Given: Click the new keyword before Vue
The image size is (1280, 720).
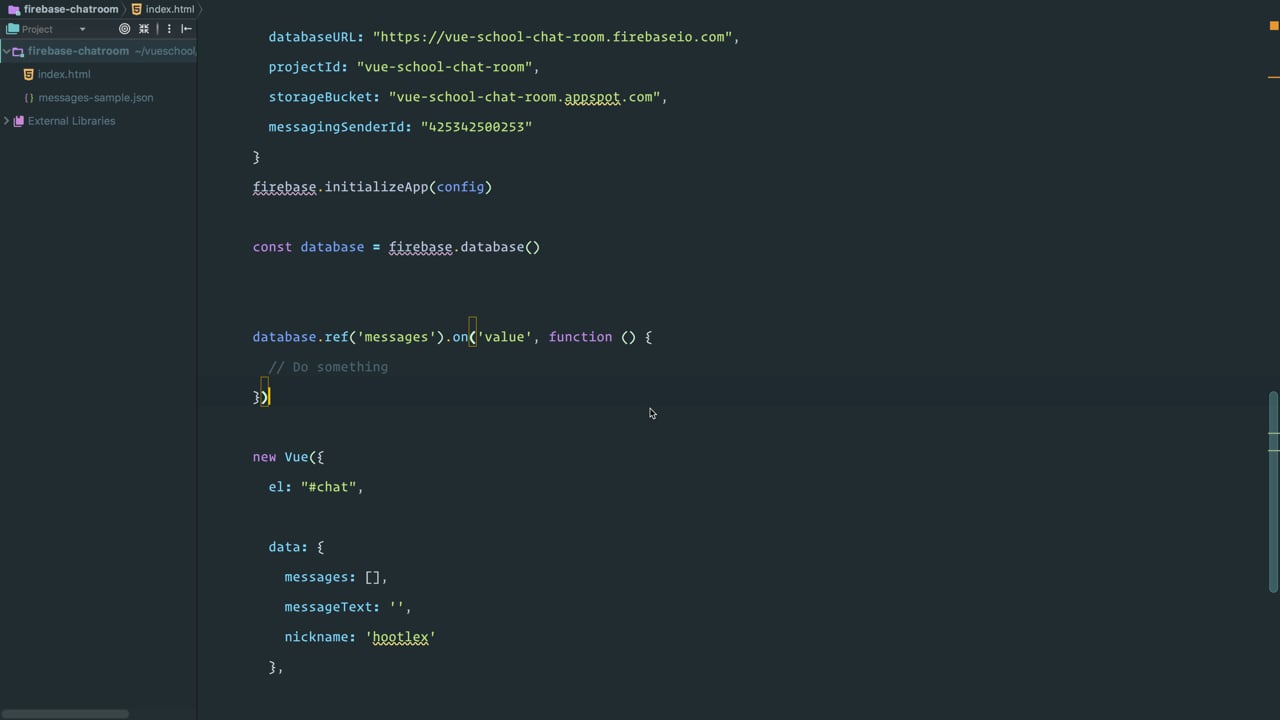Looking at the screenshot, I should tap(264, 457).
